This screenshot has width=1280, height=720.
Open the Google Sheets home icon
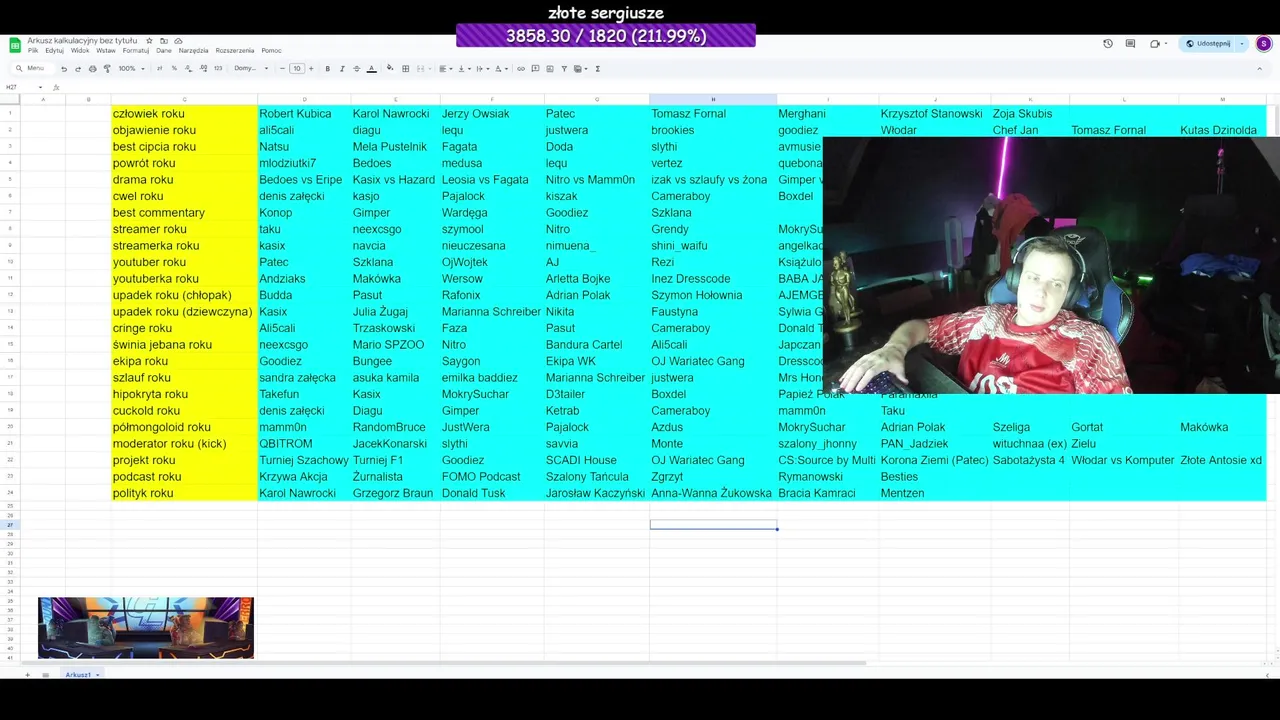pyautogui.click(x=15, y=45)
